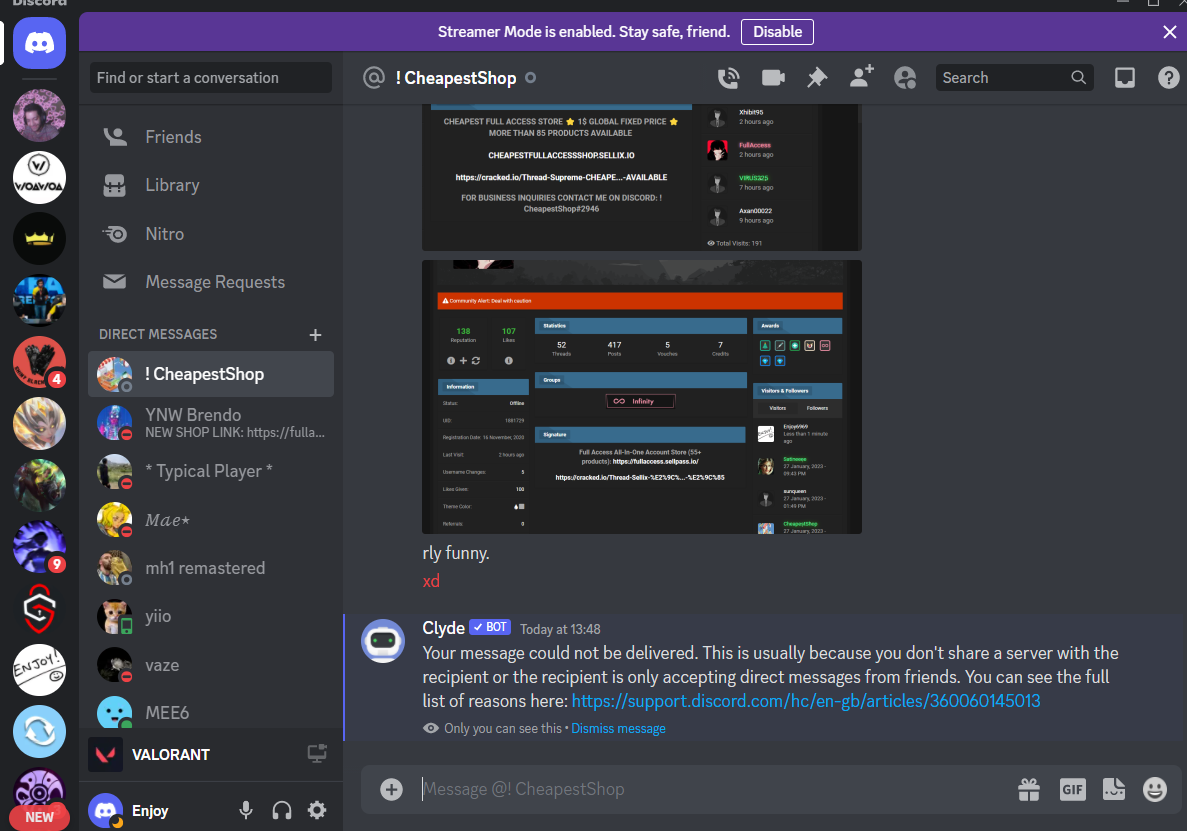The image size is (1187, 831).
Task: Open the Mae conversation
Action: point(211,520)
